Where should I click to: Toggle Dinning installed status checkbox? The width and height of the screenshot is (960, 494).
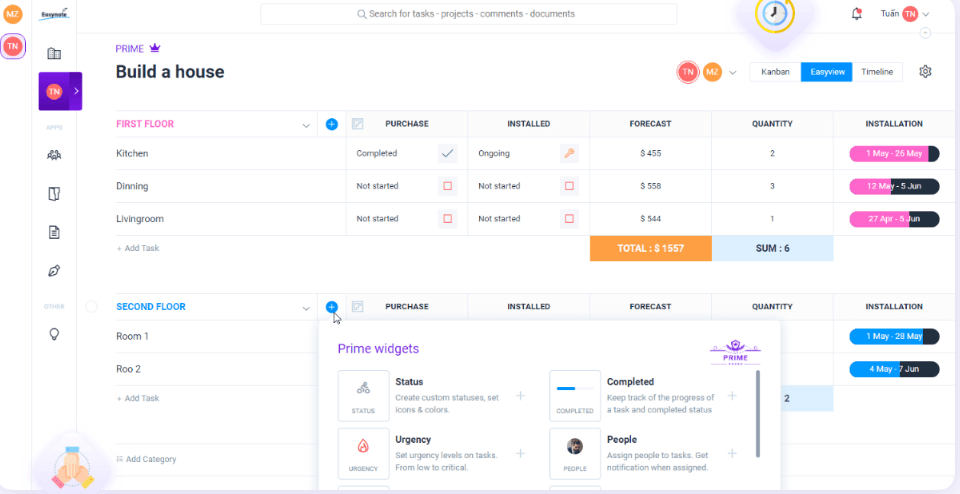click(569, 186)
